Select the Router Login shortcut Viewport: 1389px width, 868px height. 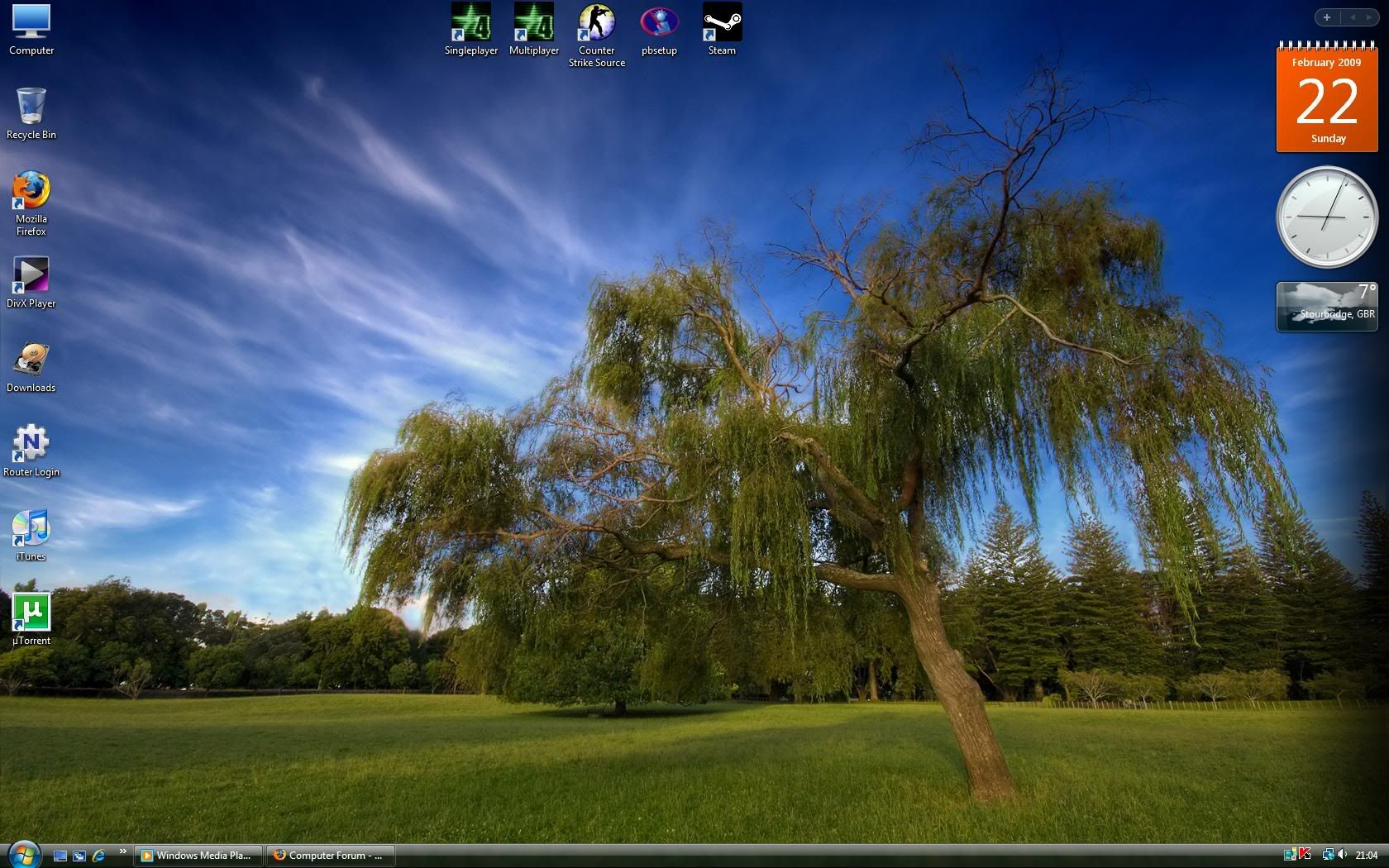31,451
